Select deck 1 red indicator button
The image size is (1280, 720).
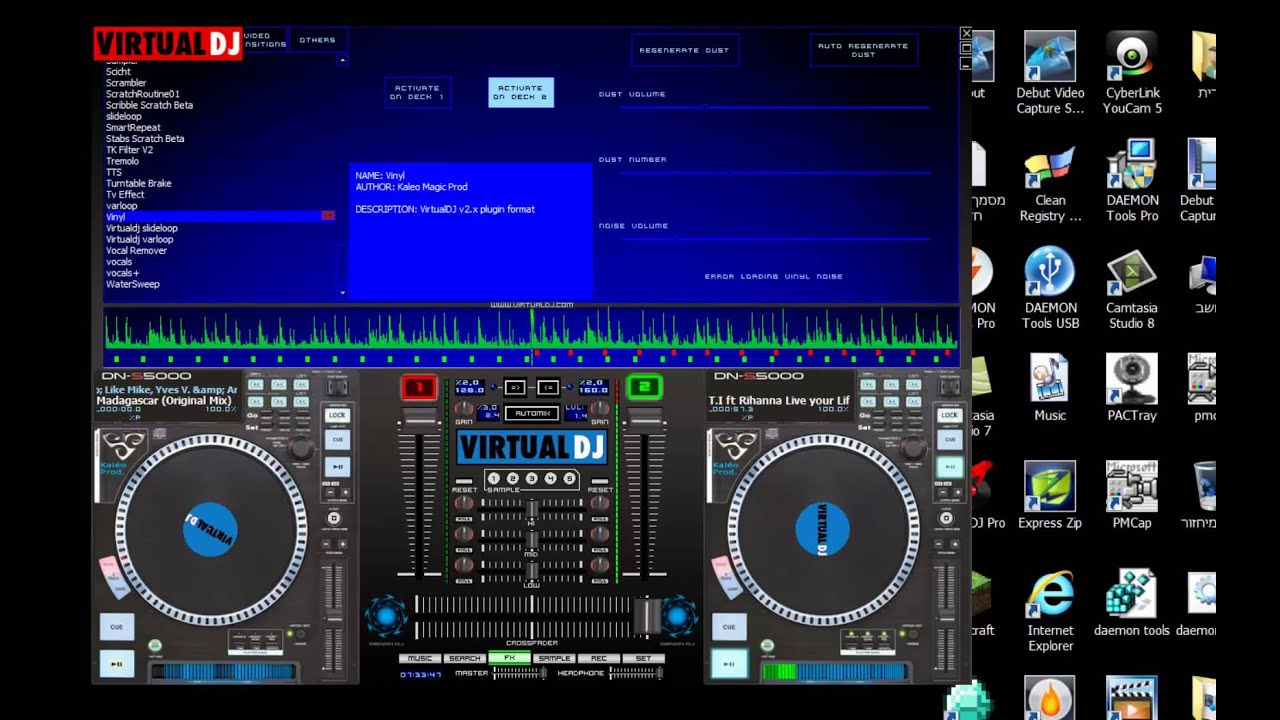click(x=420, y=387)
